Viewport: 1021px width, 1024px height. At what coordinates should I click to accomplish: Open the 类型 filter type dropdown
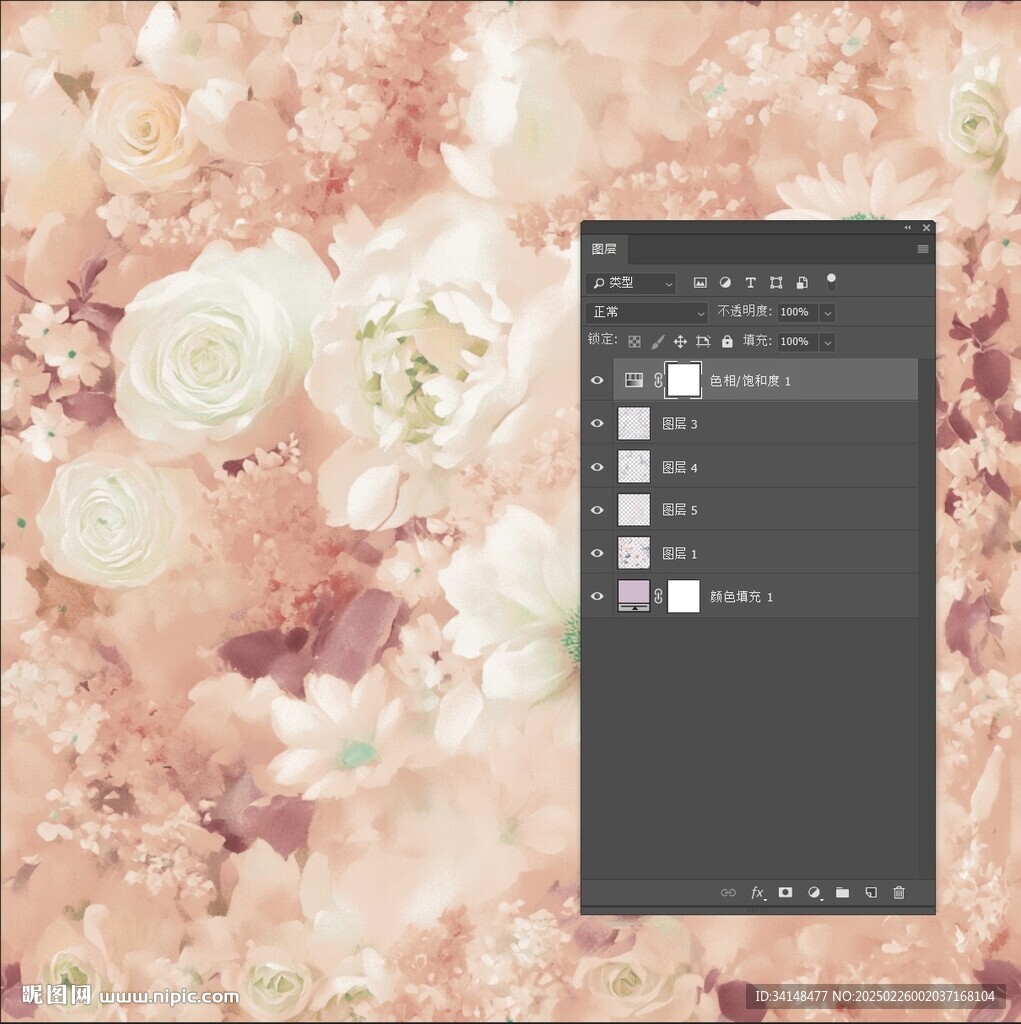[x=631, y=283]
